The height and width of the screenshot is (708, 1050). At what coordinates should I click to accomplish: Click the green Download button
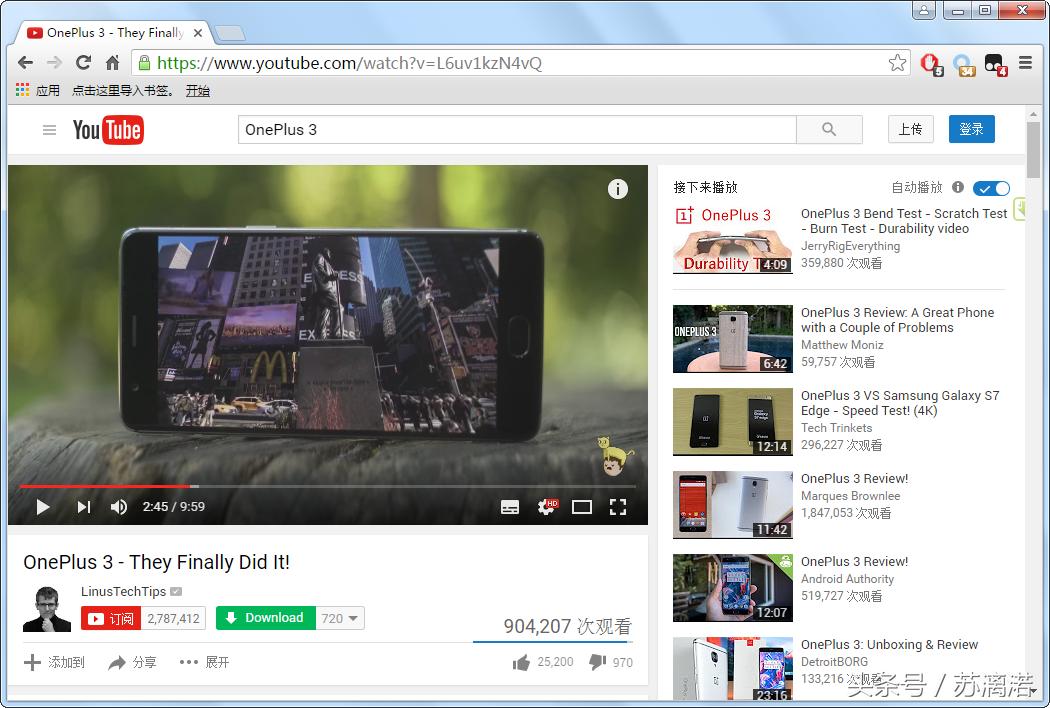(266, 618)
